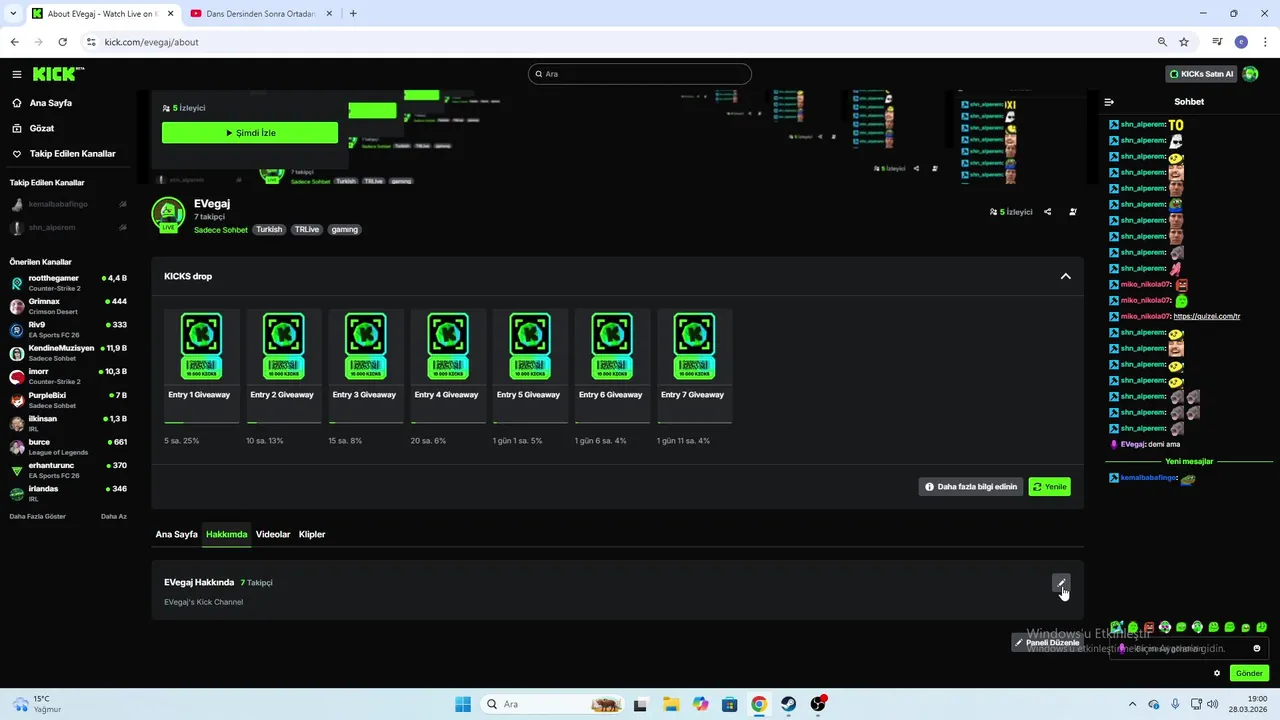Open Steam from taskbar
The height and width of the screenshot is (720, 1280).
coord(789,704)
